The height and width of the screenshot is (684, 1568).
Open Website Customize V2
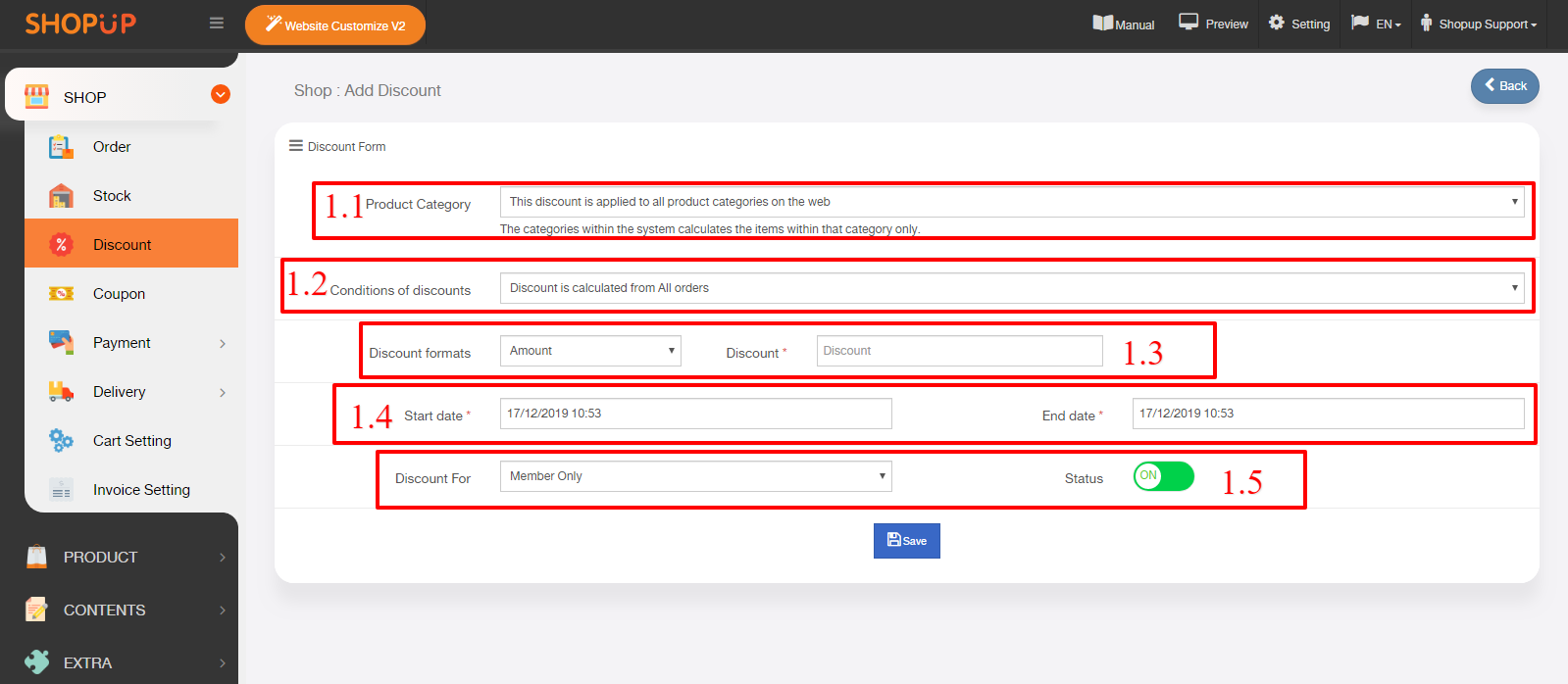click(335, 25)
